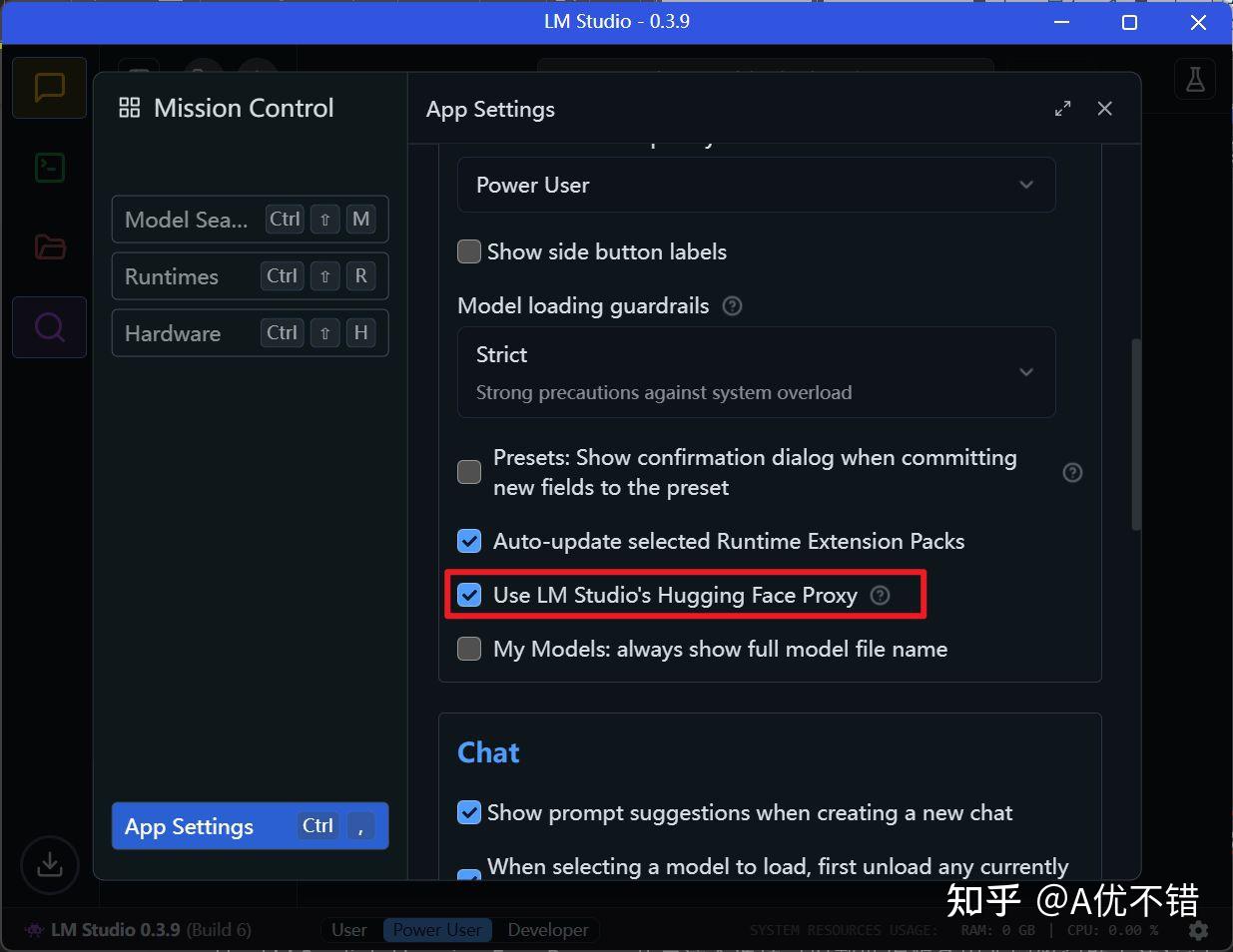This screenshot has height=952, width=1233.
Task: Open the Downloads icon at bottom left
Action: point(49,865)
